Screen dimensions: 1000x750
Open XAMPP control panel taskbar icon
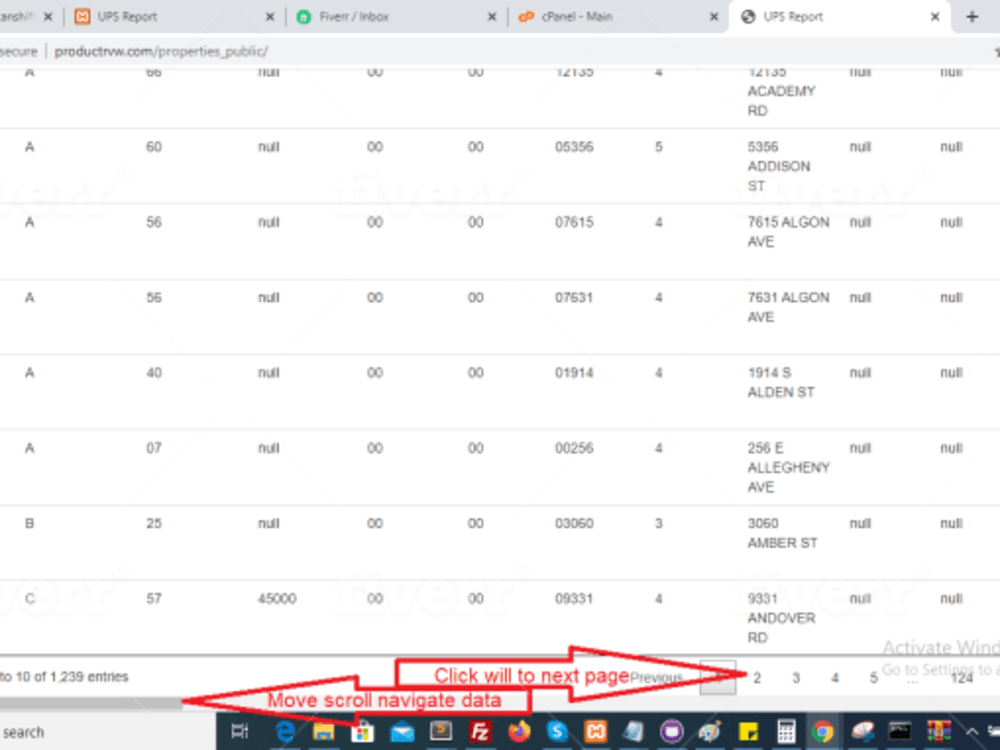(x=596, y=732)
